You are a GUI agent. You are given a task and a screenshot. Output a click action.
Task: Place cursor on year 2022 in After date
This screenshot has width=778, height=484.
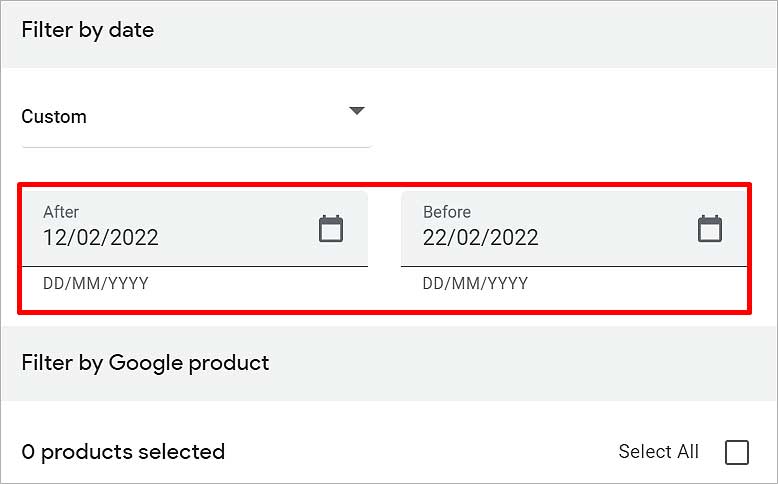click(x=133, y=237)
